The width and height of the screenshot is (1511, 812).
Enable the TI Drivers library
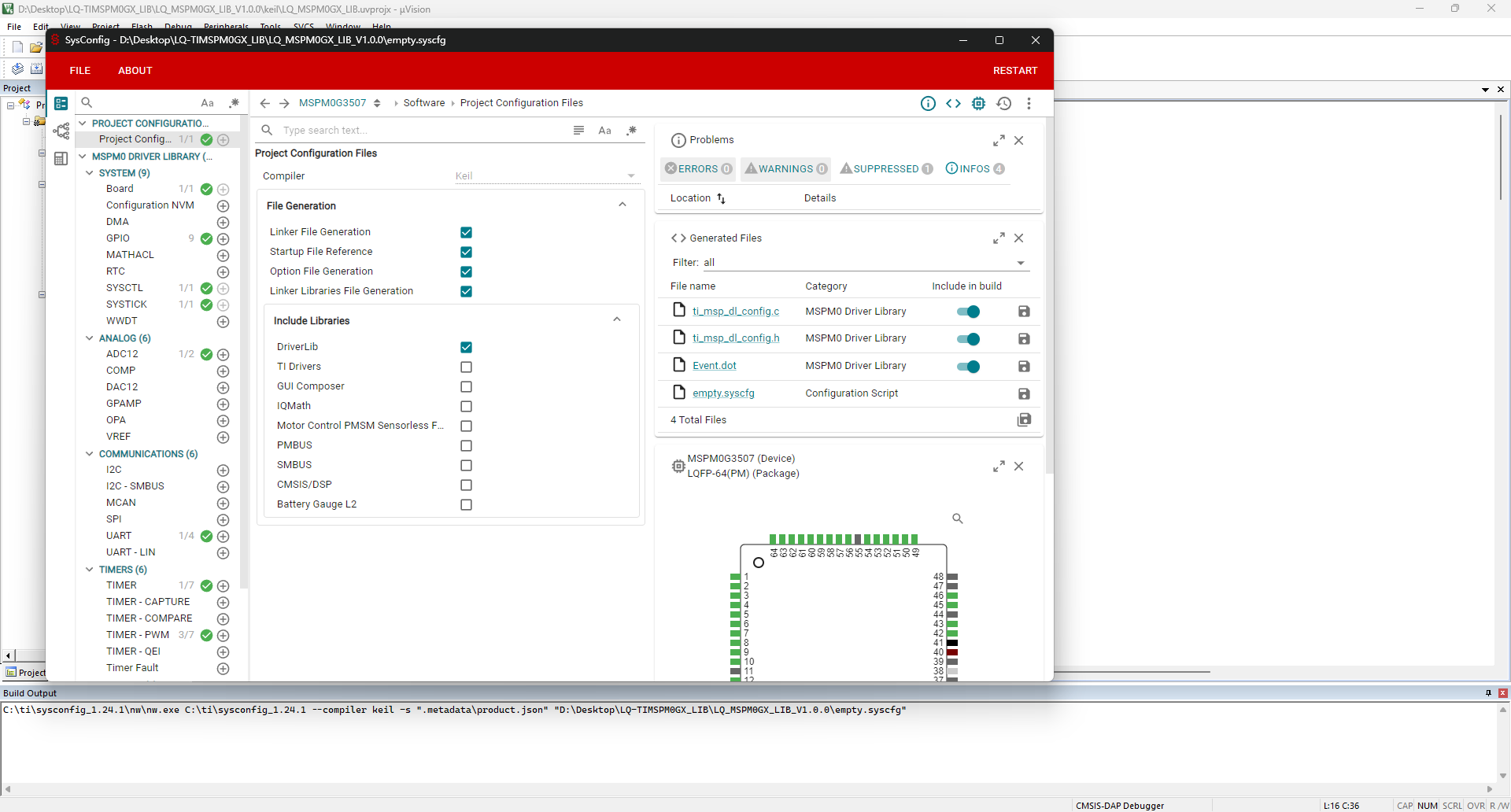point(467,367)
